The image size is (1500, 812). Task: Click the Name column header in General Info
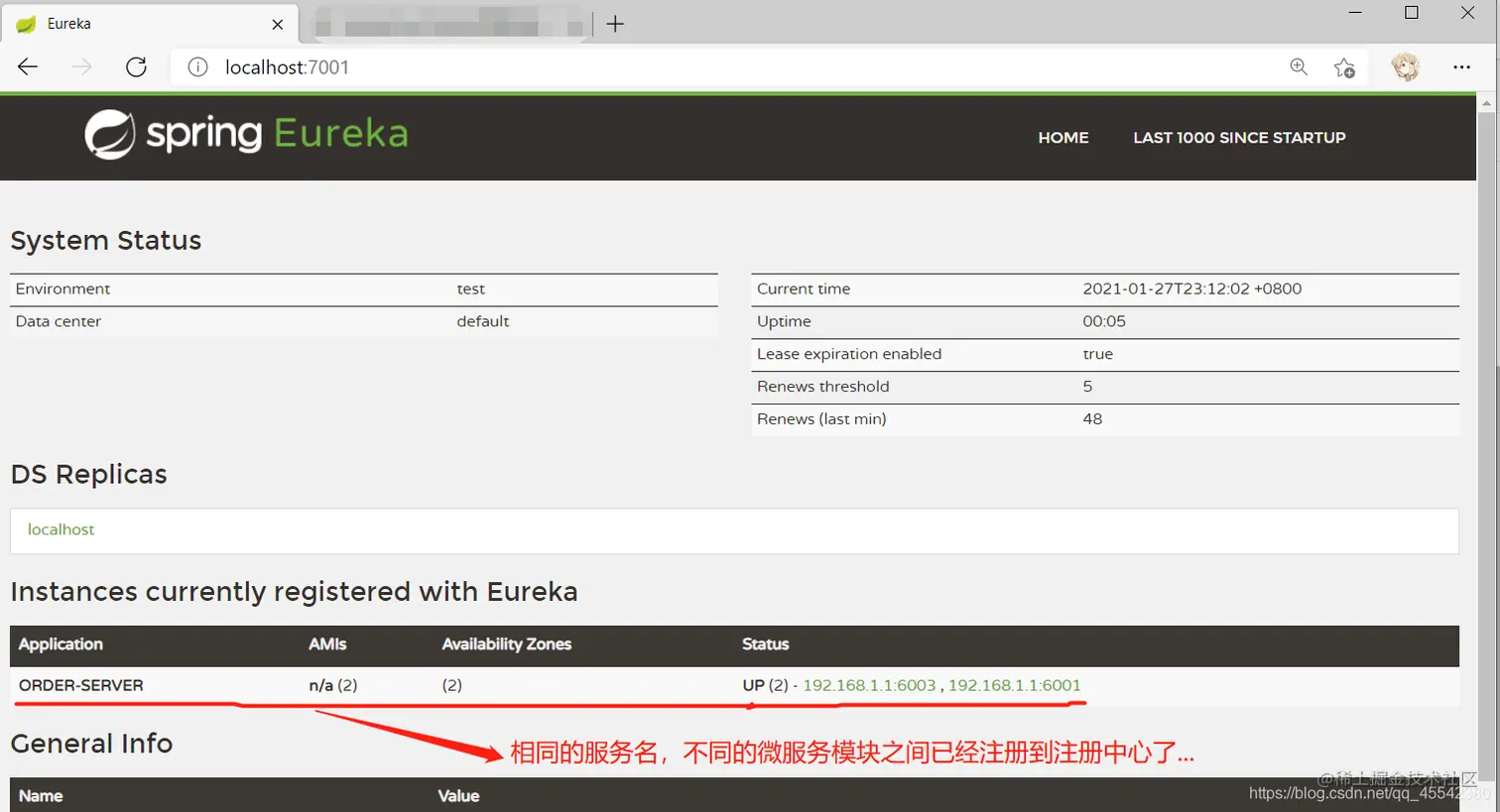pyautogui.click(x=41, y=796)
